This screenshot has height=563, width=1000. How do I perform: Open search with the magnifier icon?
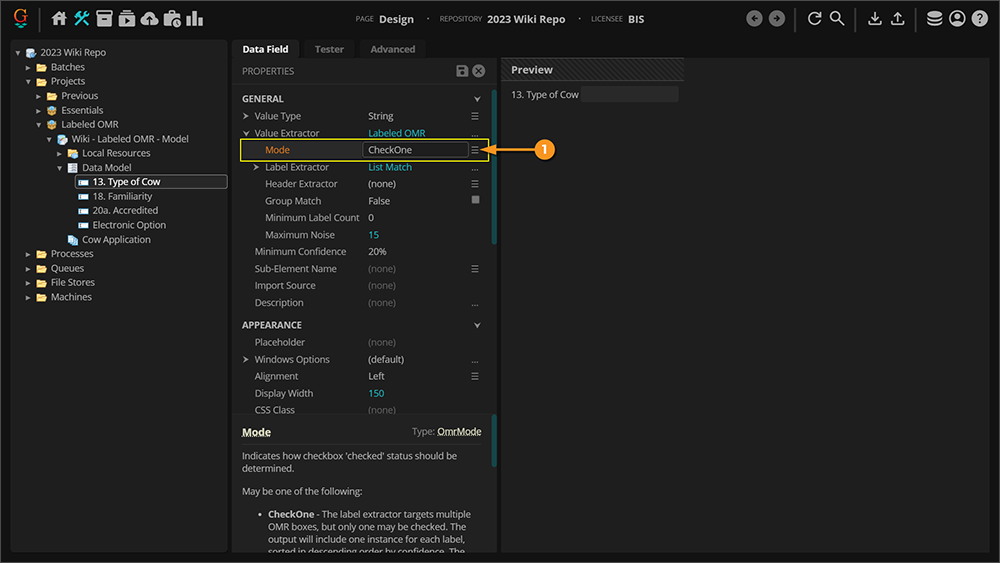coord(837,19)
